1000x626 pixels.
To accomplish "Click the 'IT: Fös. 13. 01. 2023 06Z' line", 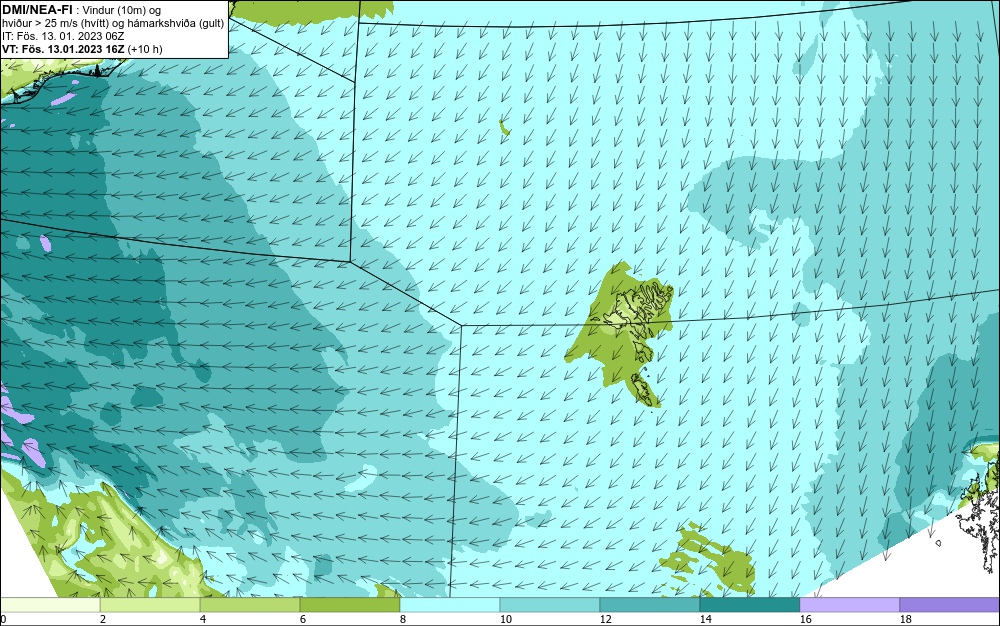I will pos(63,36).
